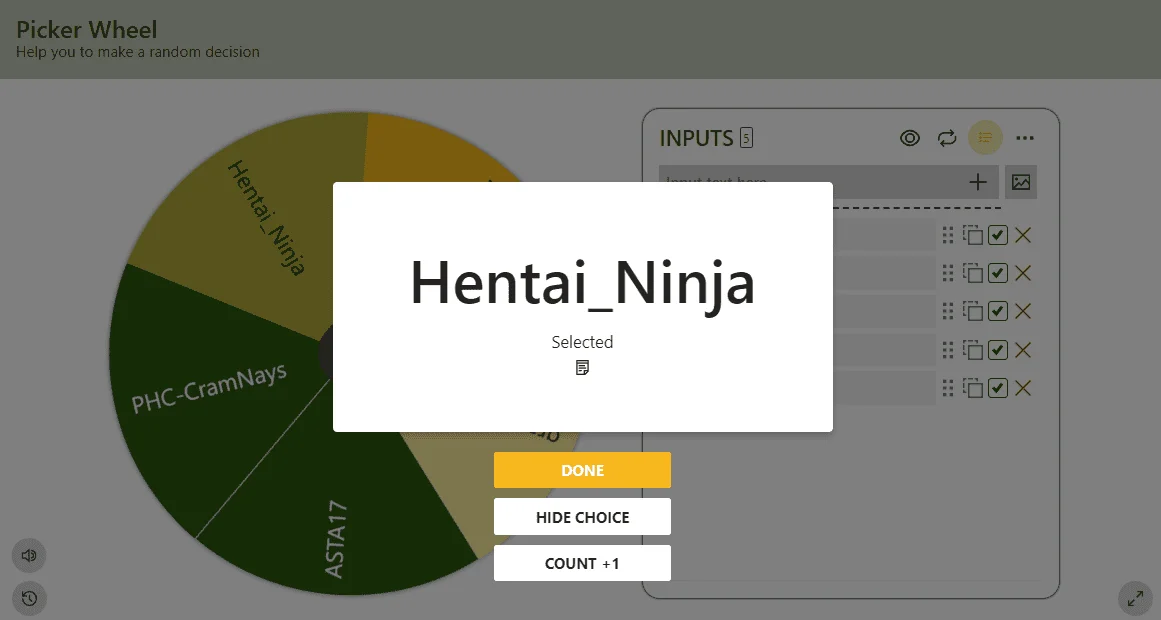Click the plus icon to add input
This screenshot has height=620, width=1161.
point(977,182)
